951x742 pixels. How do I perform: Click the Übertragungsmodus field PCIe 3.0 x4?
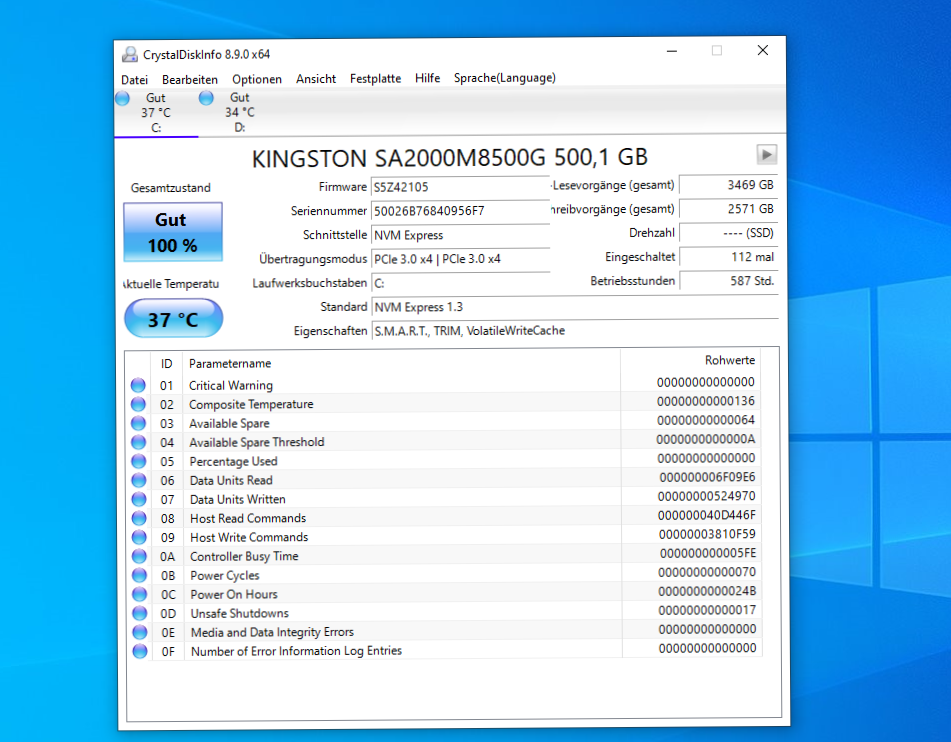pyautogui.click(x=460, y=259)
